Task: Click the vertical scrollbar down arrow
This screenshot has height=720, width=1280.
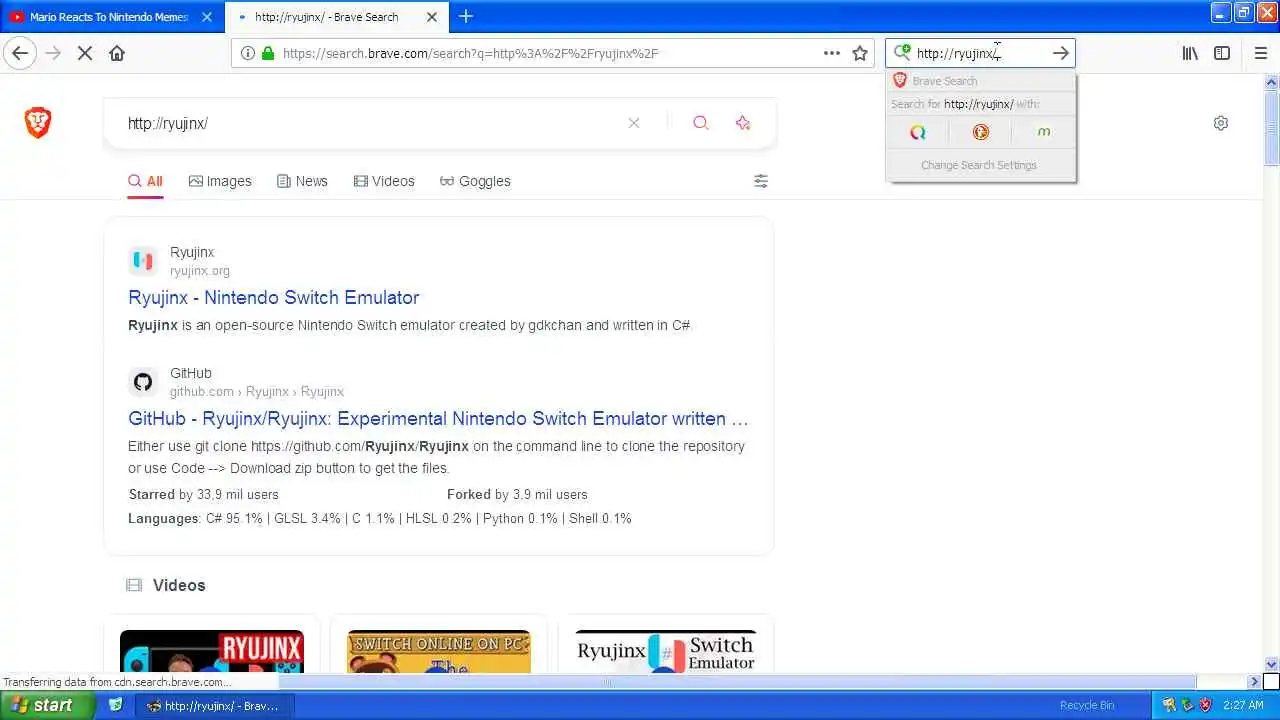Action: click(1272, 664)
